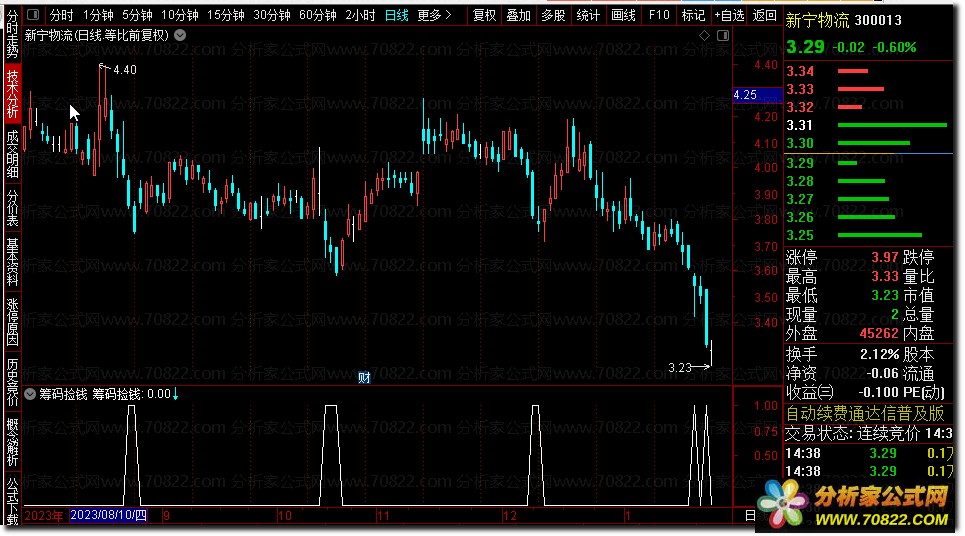Select the 3.30 ask price row
Screen dimensions: 965x536
[869, 143]
